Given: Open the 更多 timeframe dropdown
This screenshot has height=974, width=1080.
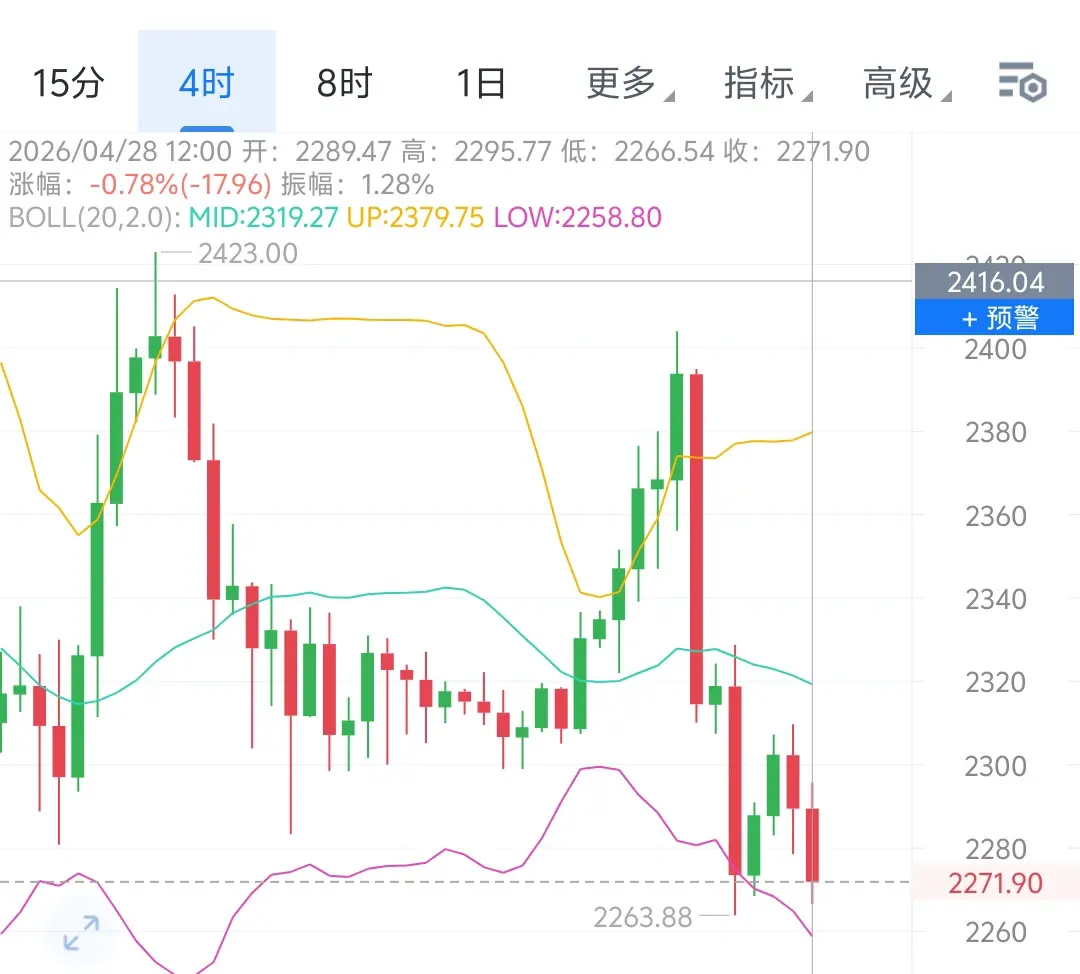Looking at the screenshot, I should 629,83.
